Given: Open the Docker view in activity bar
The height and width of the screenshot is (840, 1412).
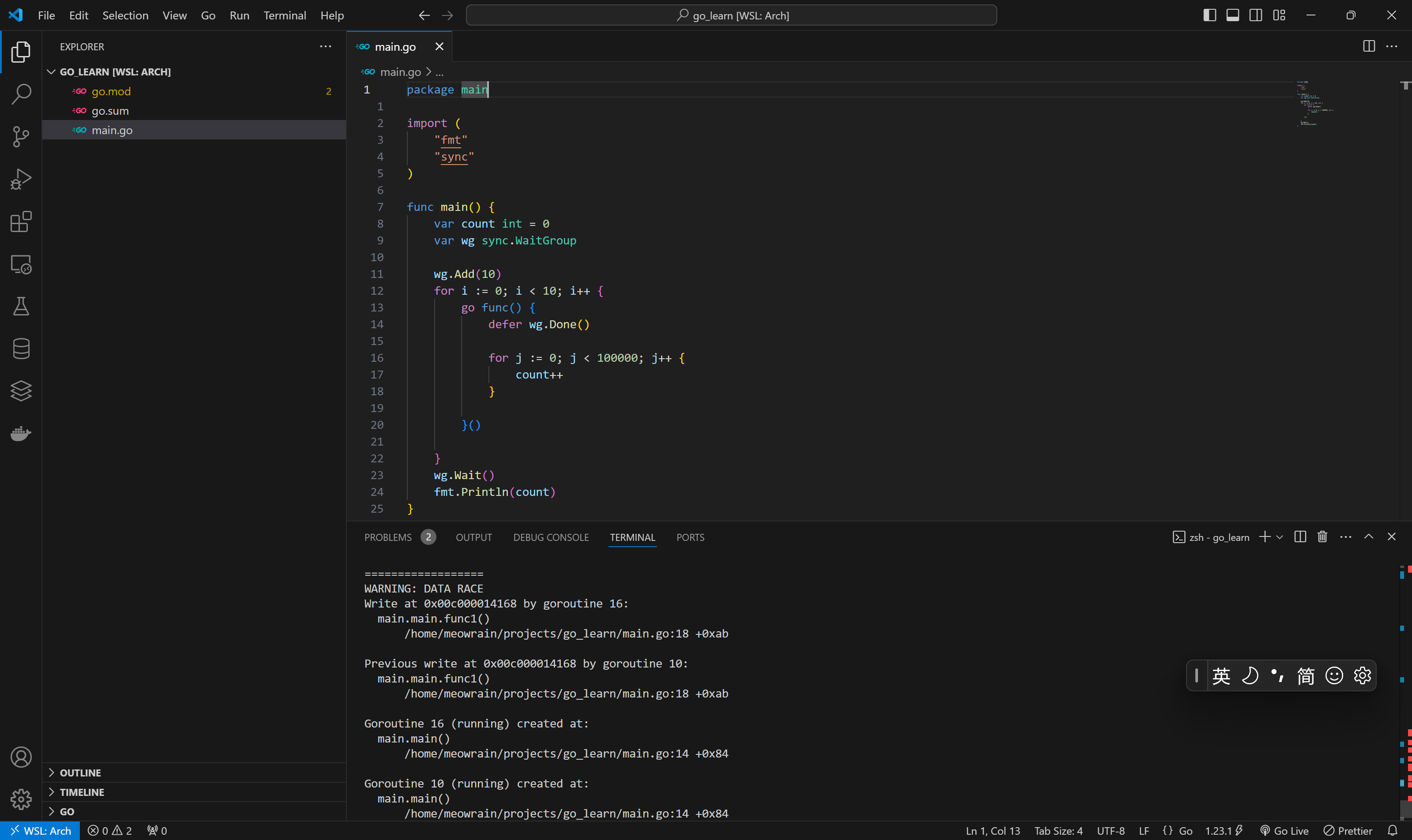Looking at the screenshot, I should [21, 434].
